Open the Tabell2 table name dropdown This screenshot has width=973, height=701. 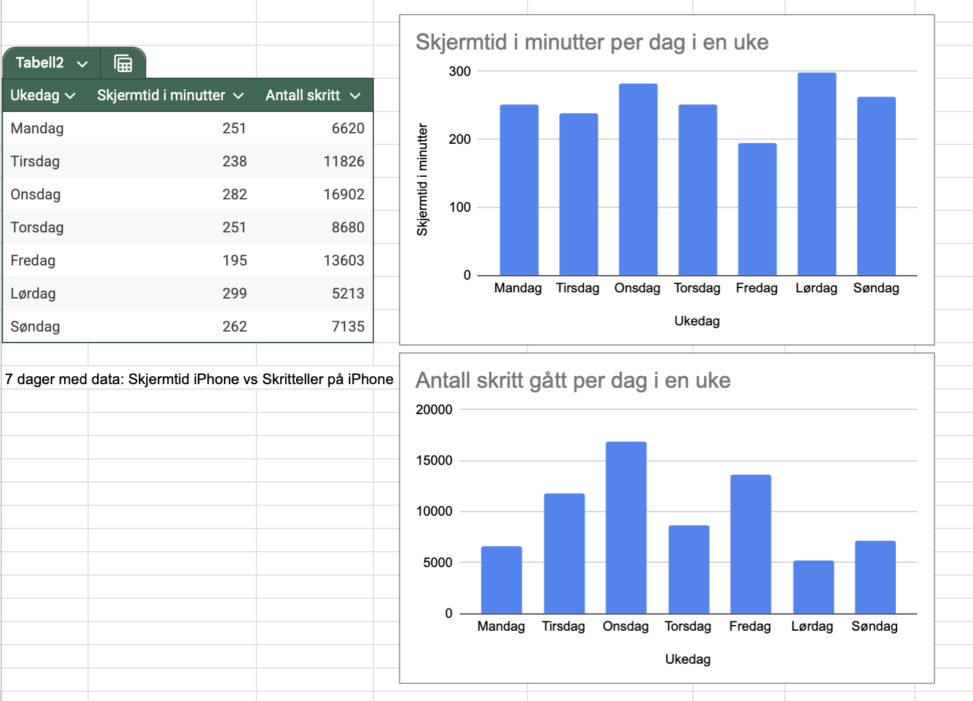tap(82, 63)
